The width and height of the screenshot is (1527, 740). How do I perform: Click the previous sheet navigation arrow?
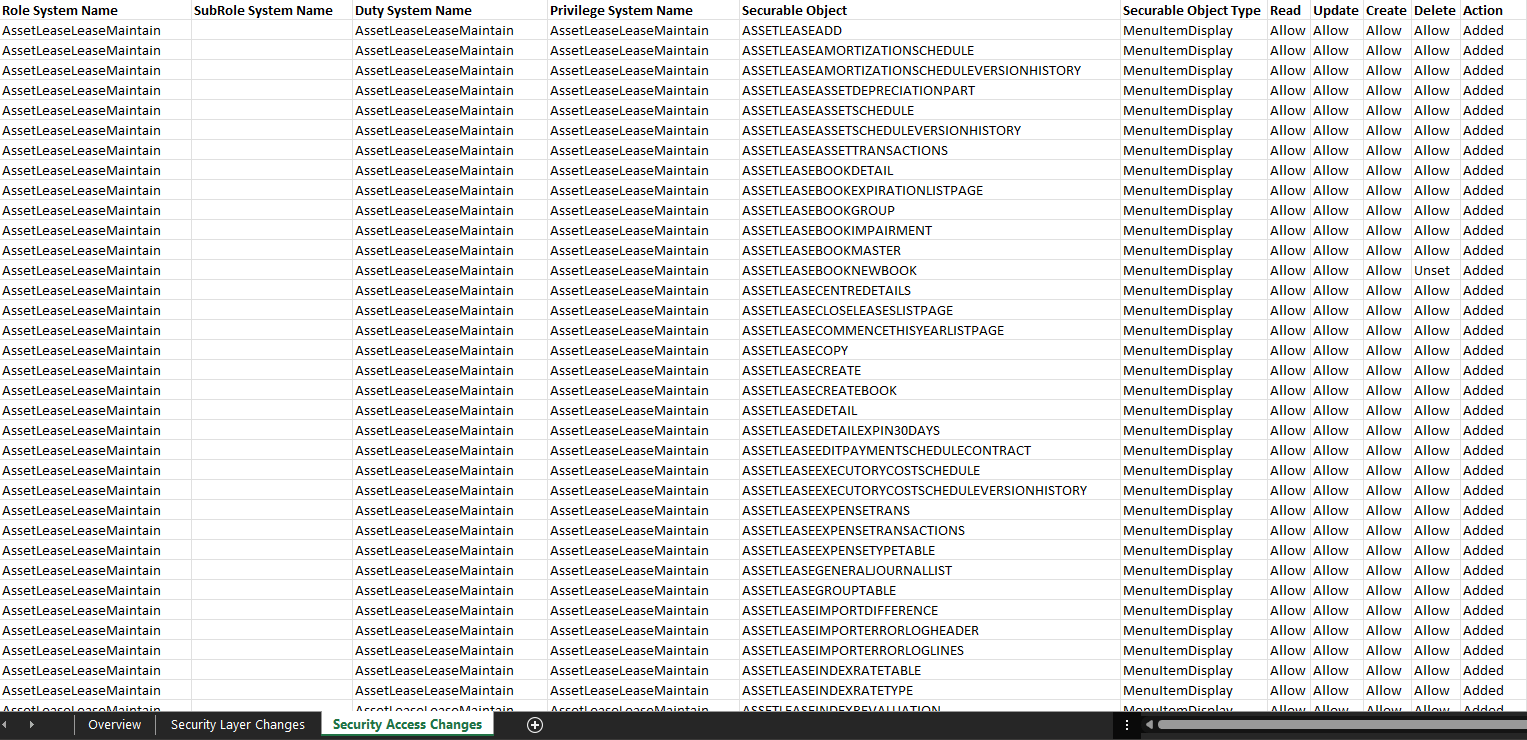point(5,725)
